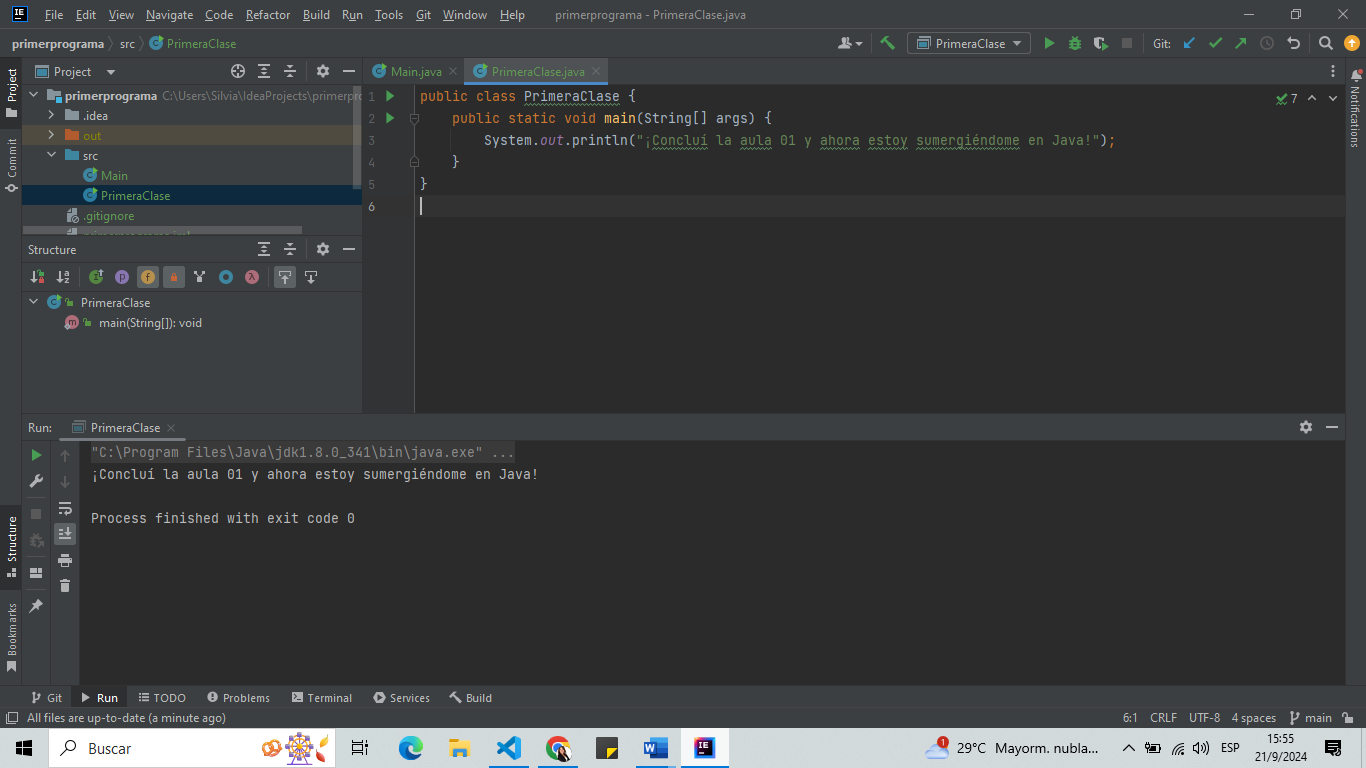Hide the Project tool window
Screen dimensions: 1366x768
[x=349, y=71]
